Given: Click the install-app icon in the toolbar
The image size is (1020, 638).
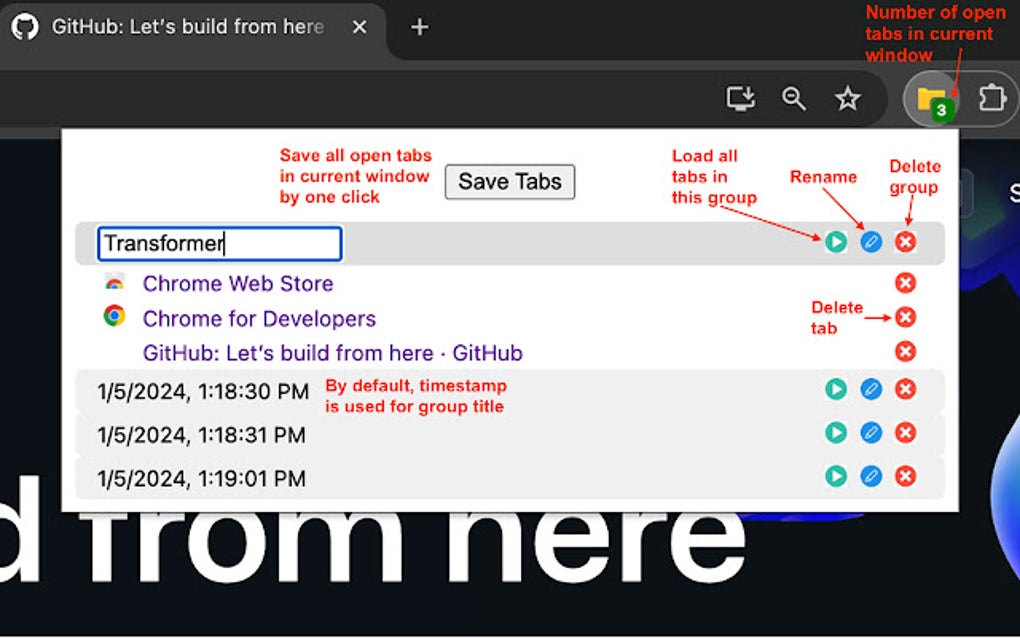Looking at the screenshot, I should (x=739, y=99).
